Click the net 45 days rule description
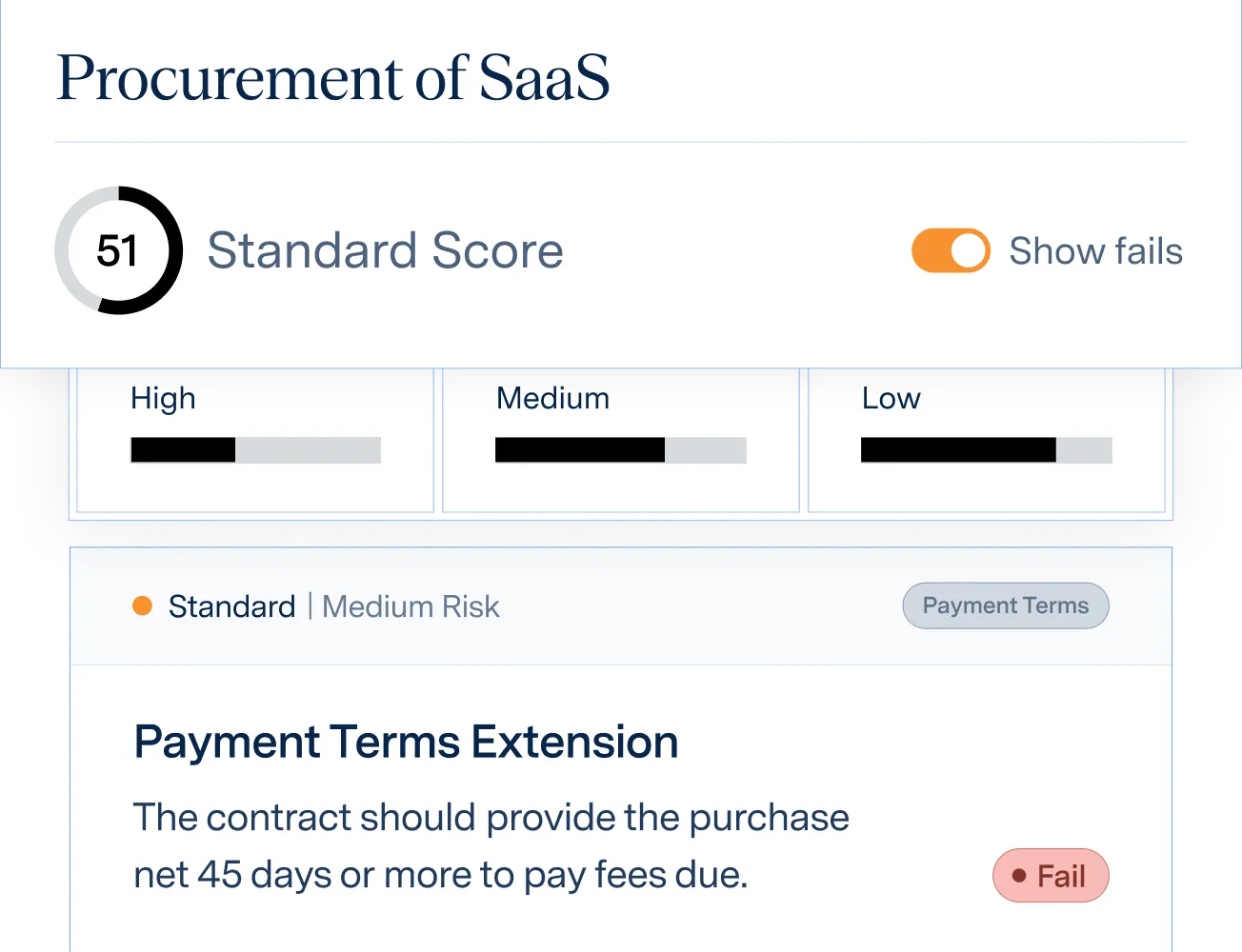Viewport: 1242px width, 952px height. pyautogui.click(x=491, y=846)
